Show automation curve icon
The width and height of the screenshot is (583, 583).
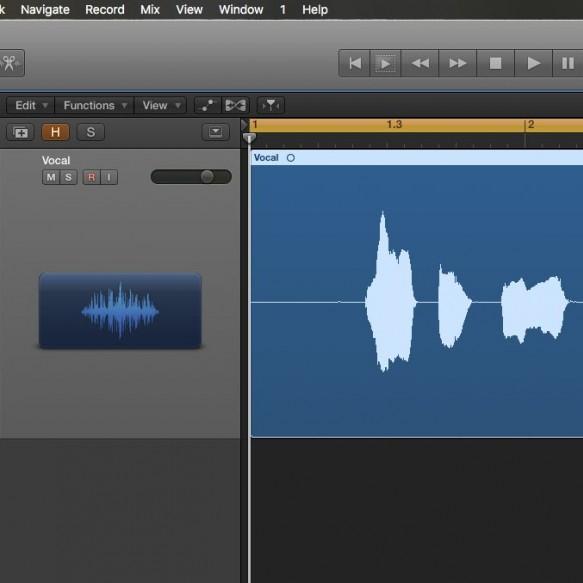pos(207,105)
